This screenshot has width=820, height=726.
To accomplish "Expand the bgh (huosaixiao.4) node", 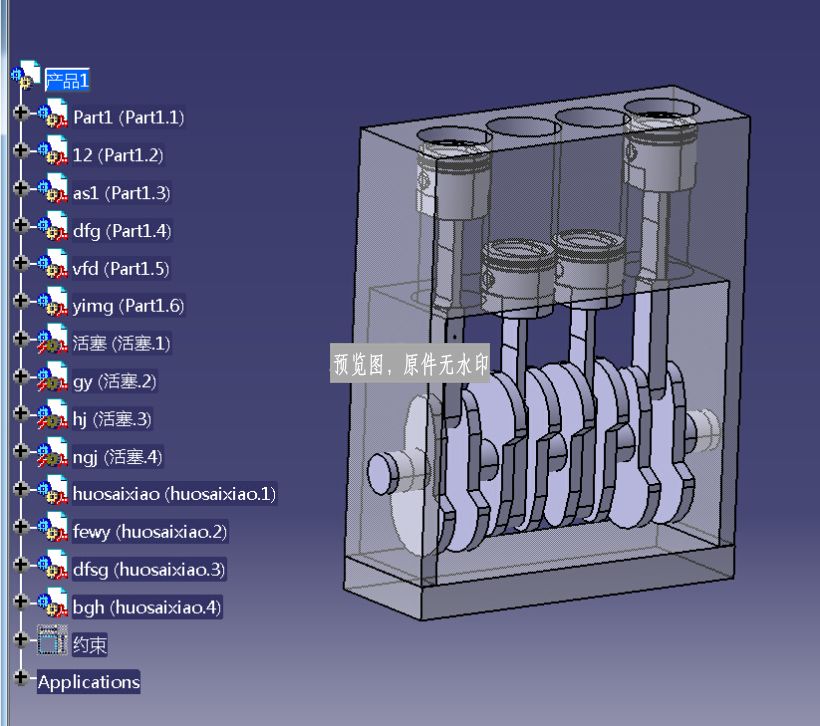I will pos(21,602).
